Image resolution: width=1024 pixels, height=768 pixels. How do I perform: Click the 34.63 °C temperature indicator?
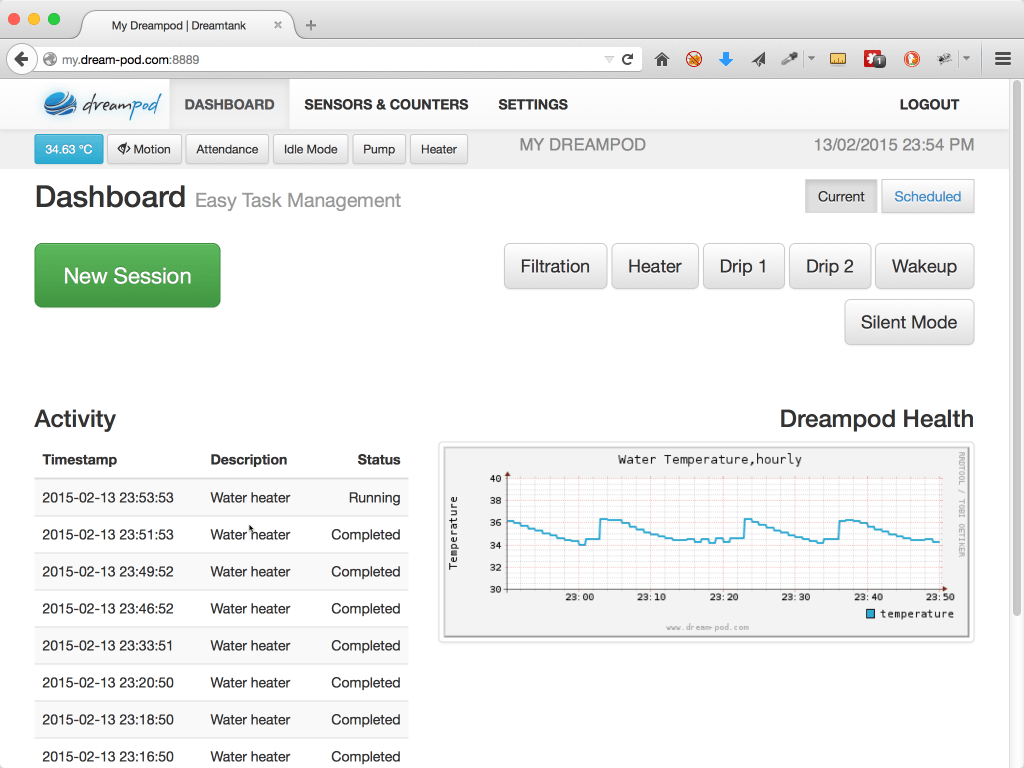[69, 149]
